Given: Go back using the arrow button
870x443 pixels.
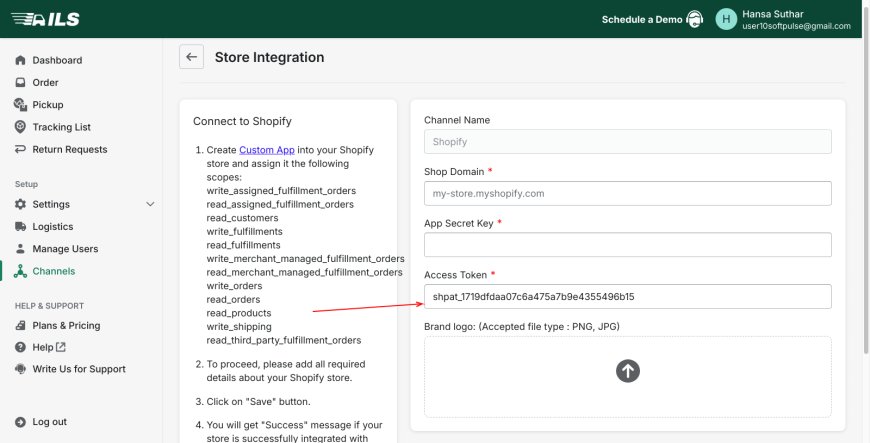Looking at the screenshot, I should click(191, 57).
